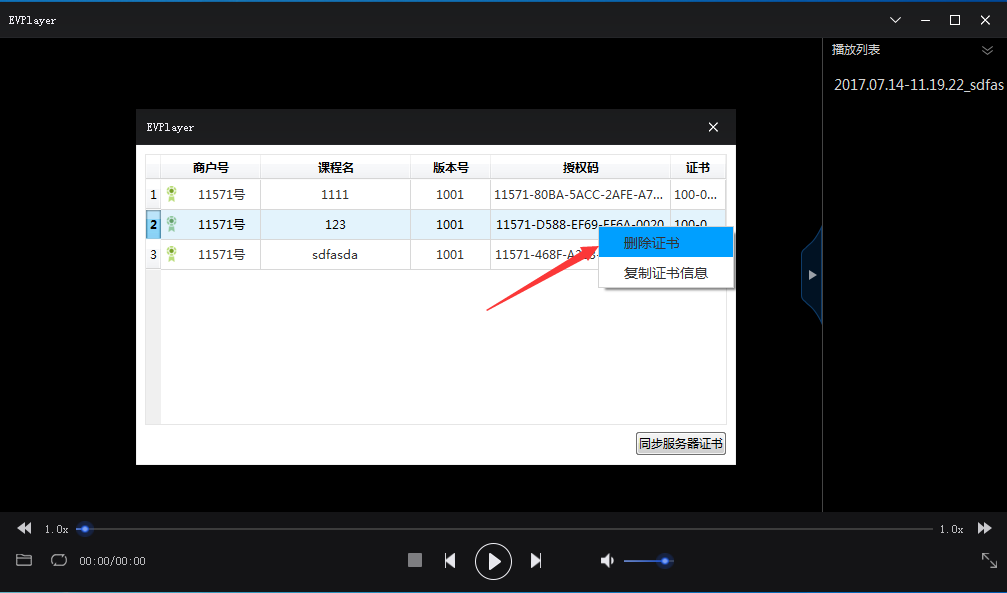This screenshot has height=593, width=1007.
Task: Skip to previous video with rewind-to-start icon
Action: point(450,560)
